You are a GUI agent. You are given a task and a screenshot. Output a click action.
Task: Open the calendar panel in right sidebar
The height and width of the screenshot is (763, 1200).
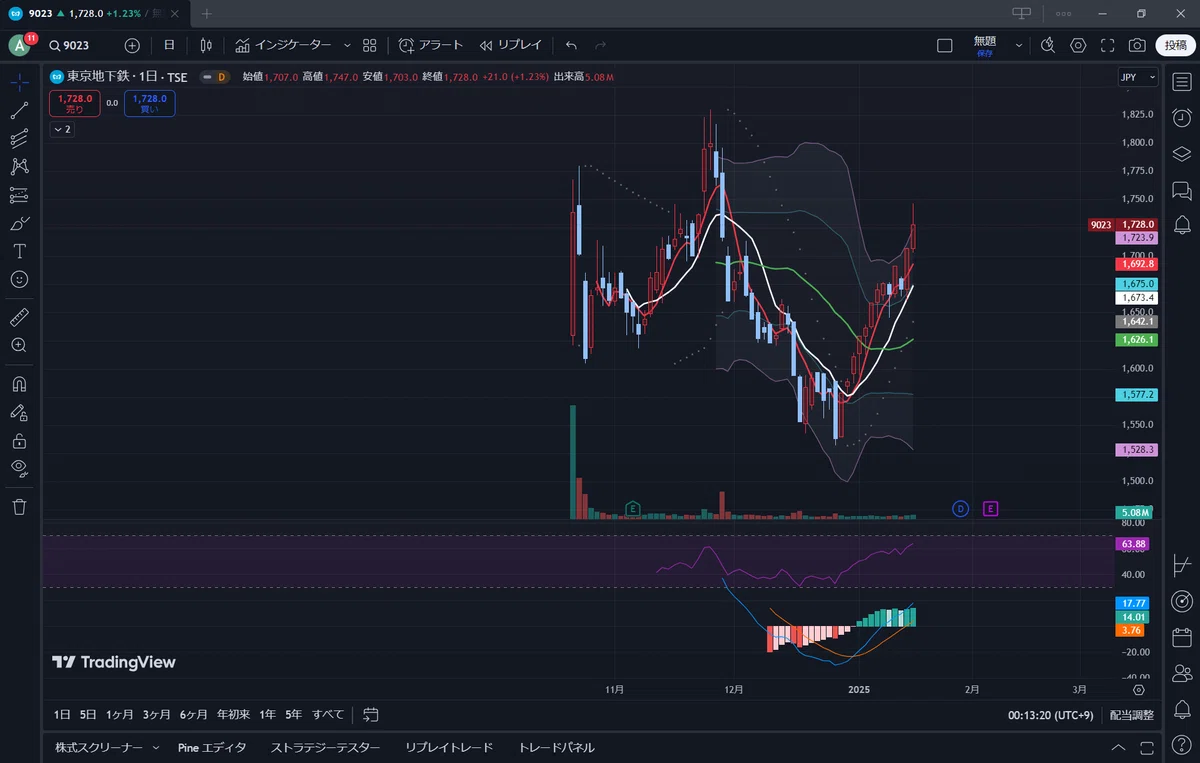pos(1182,637)
